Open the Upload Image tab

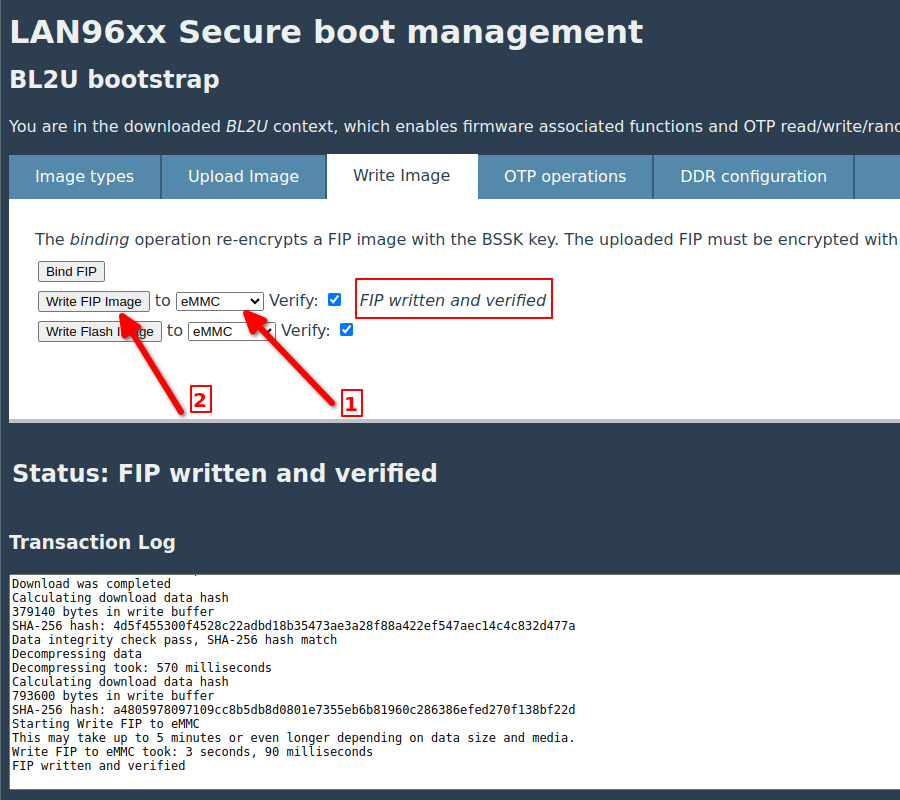243,177
